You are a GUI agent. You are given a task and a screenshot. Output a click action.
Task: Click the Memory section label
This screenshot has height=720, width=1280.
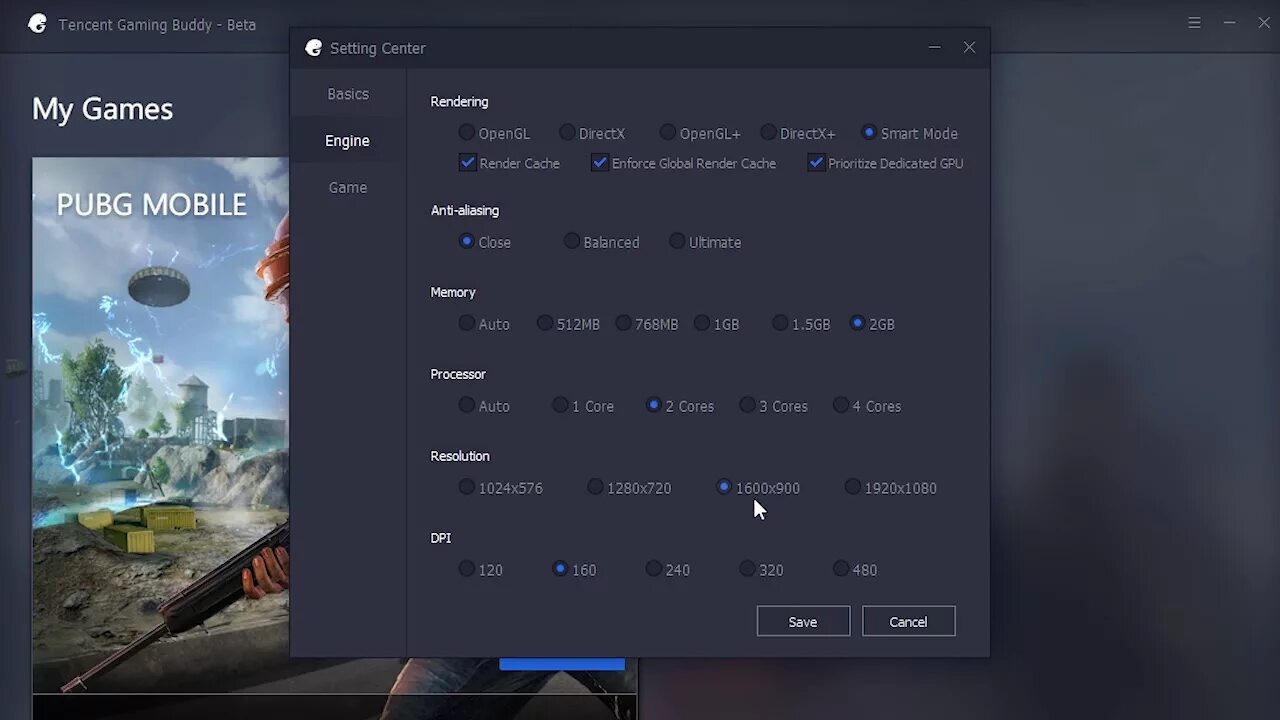453,292
